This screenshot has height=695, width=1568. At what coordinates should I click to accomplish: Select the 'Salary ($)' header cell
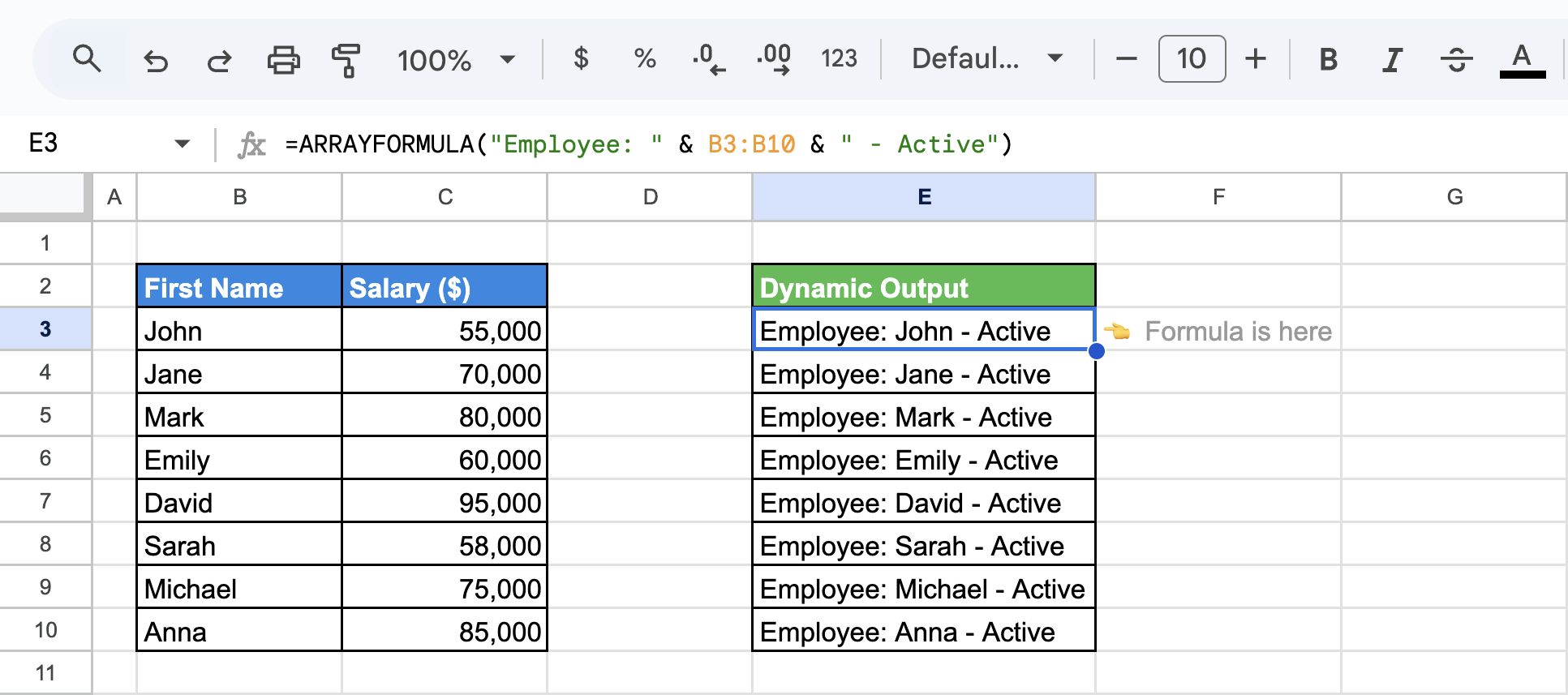(445, 286)
